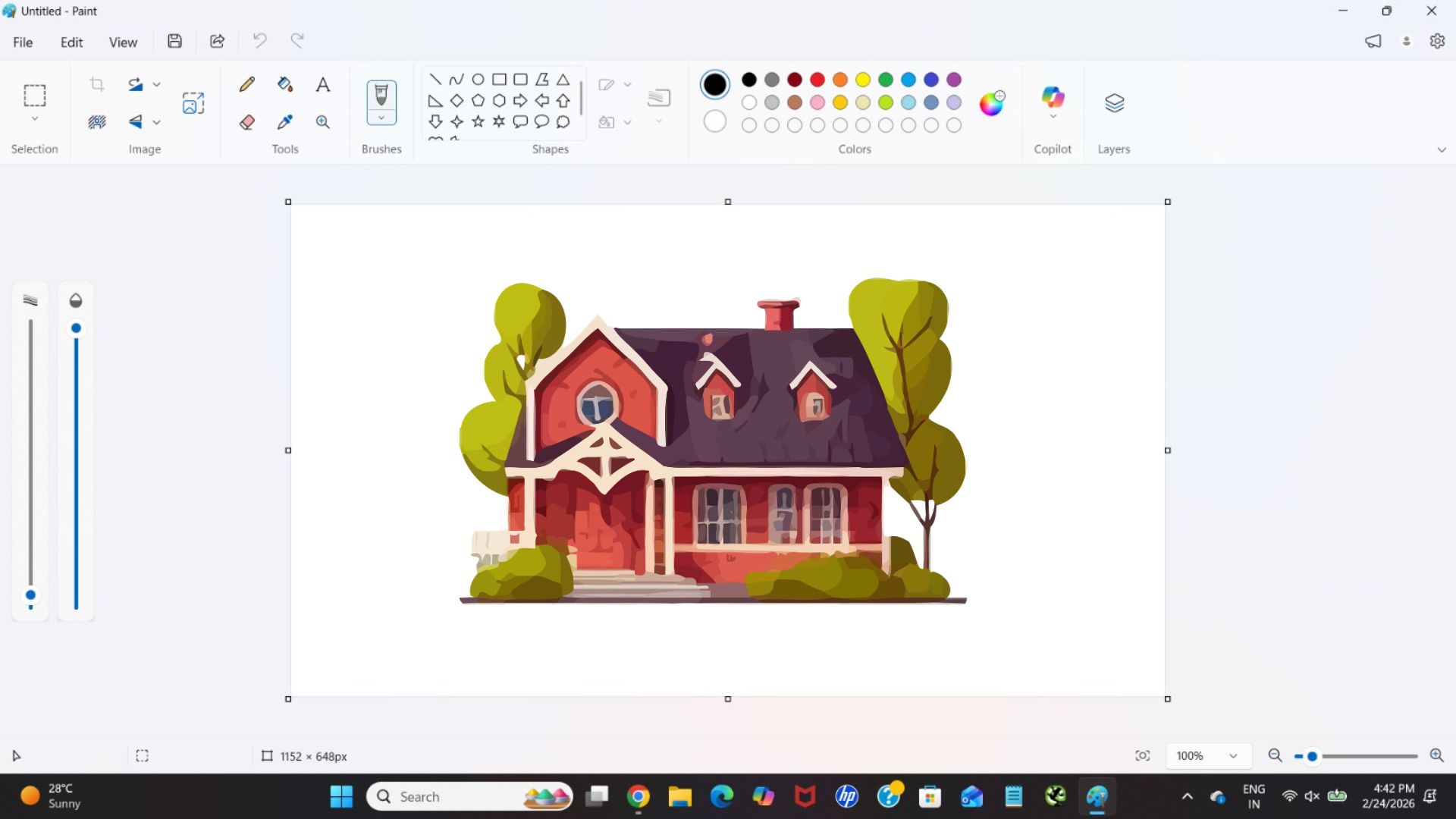The width and height of the screenshot is (1456, 819).
Task: Pick the Color picker eyedropper tool
Action: (285, 122)
